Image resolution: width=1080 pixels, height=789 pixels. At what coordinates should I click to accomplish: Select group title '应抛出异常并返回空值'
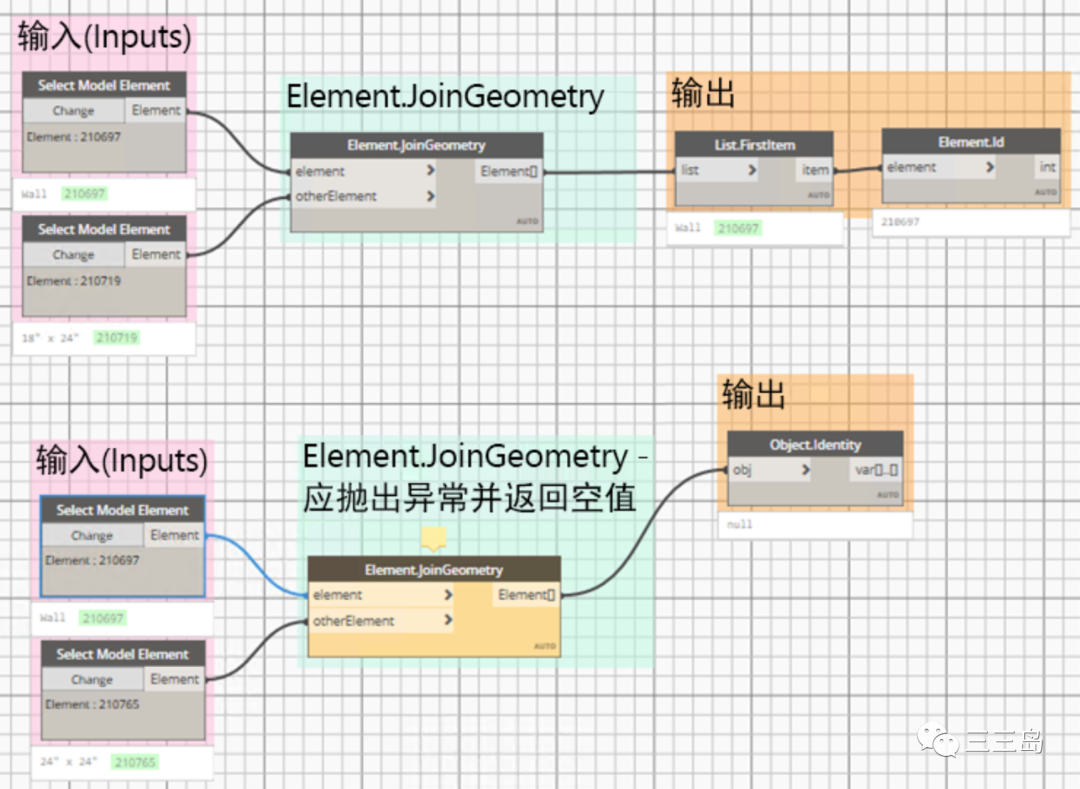[469, 498]
